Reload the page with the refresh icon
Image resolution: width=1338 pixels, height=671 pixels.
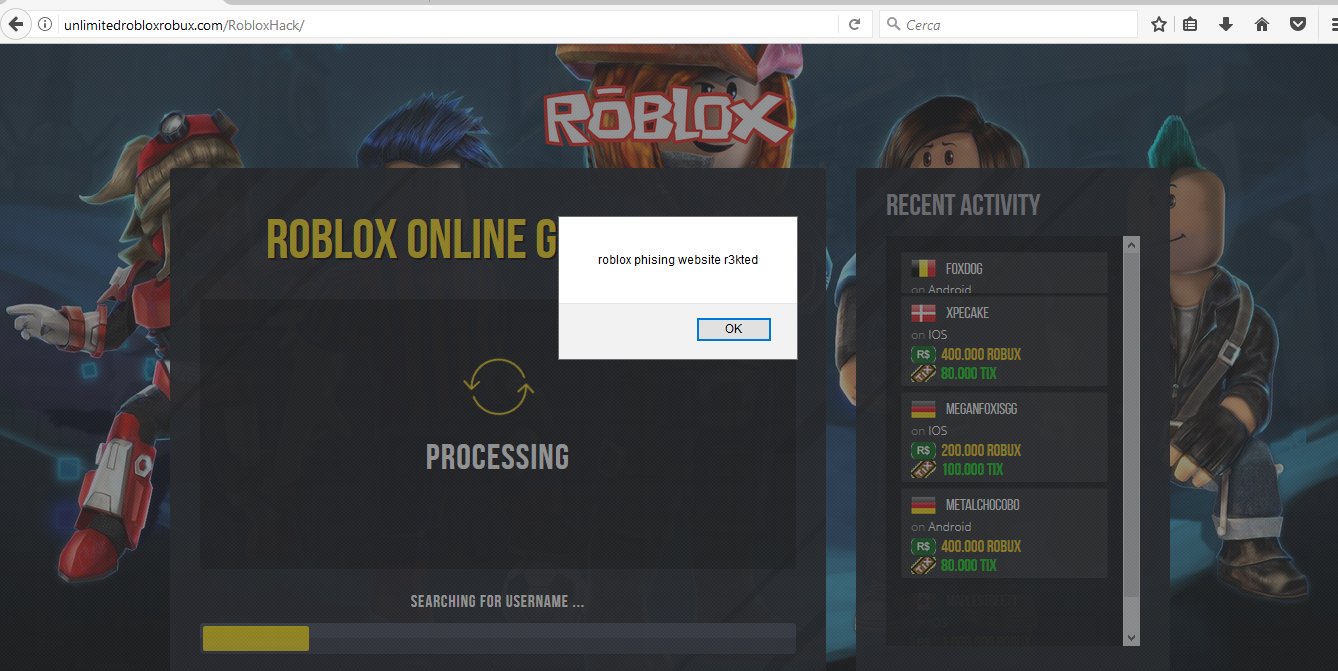pyautogui.click(x=854, y=24)
